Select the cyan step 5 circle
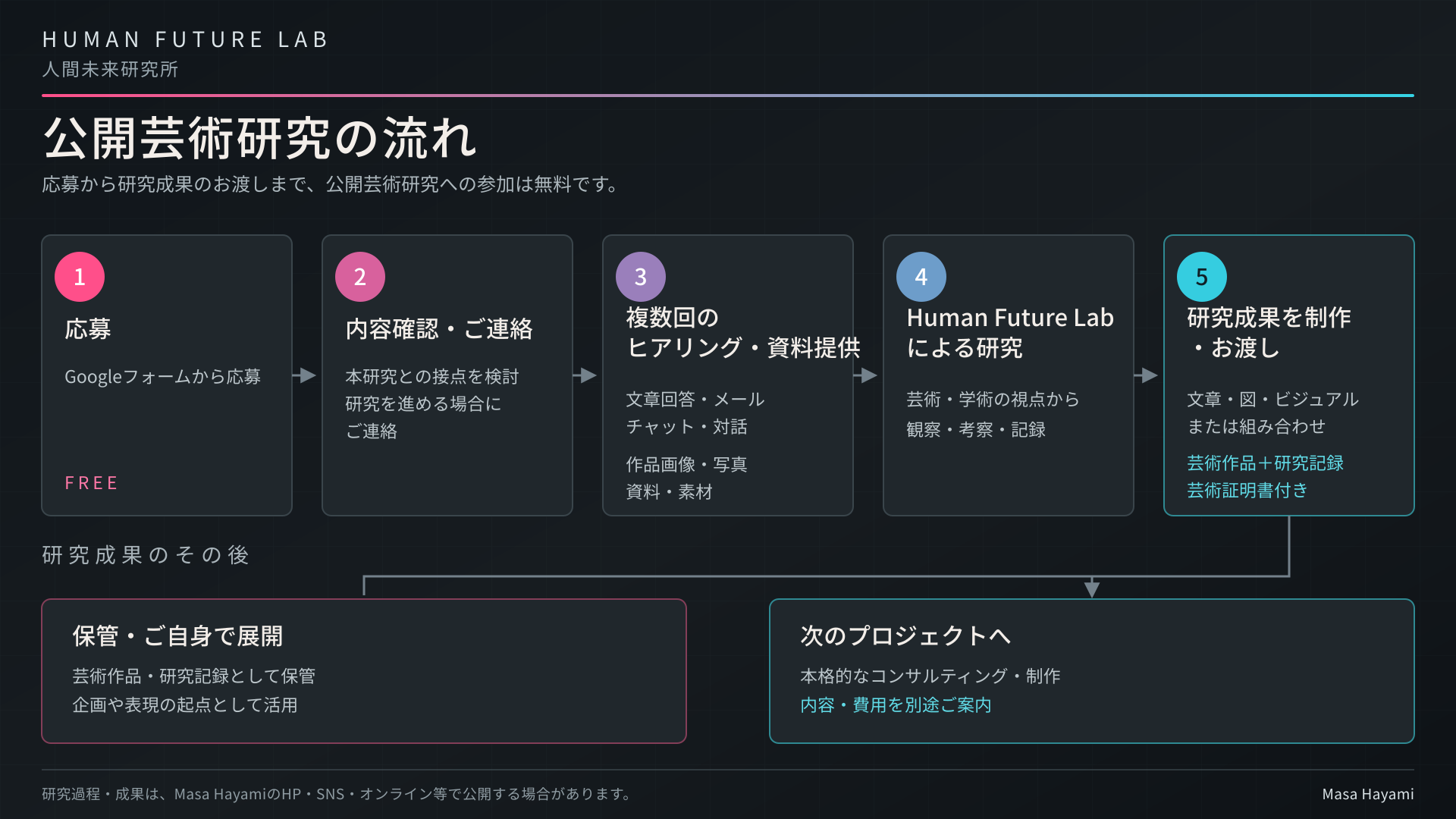The height and width of the screenshot is (819, 1456). pyautogui.click(x=1202, y=277)
